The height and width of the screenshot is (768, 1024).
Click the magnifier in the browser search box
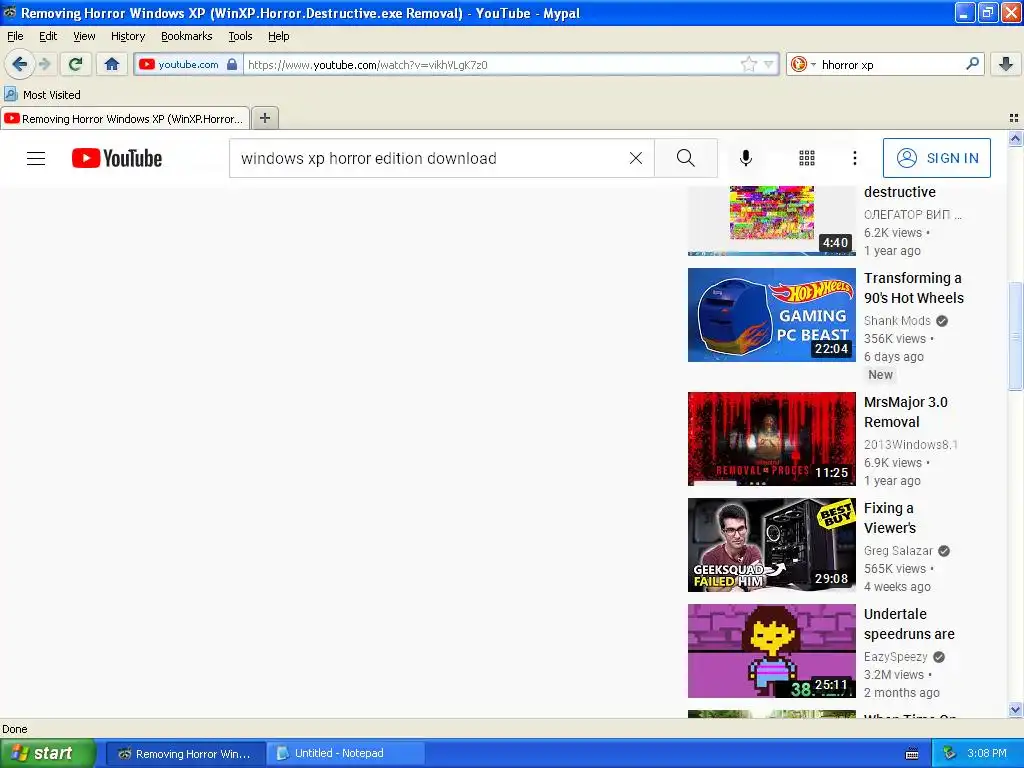(972, 64)
